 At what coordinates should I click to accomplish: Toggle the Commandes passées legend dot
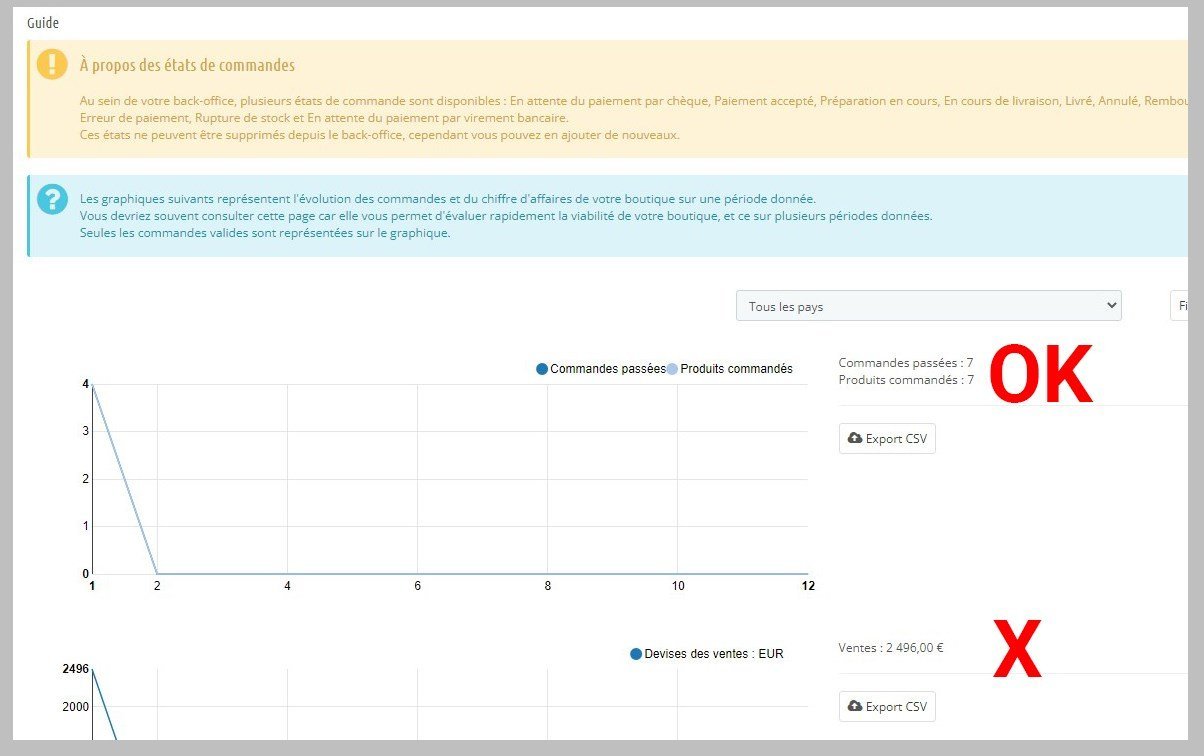point(542,369)
